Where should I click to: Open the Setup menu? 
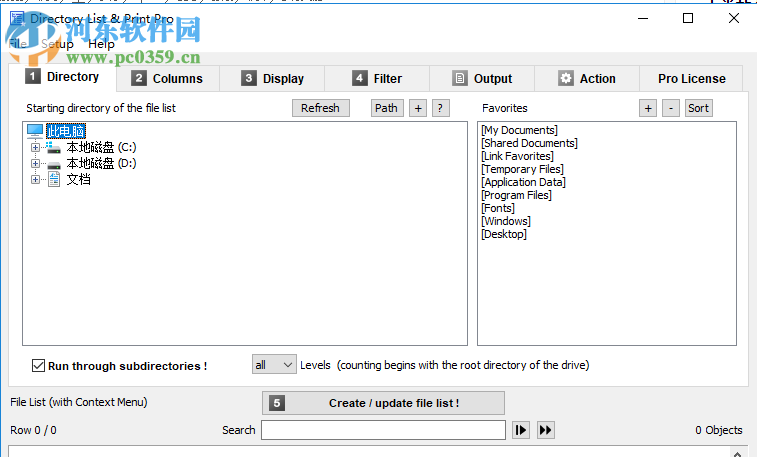[57, 44]
